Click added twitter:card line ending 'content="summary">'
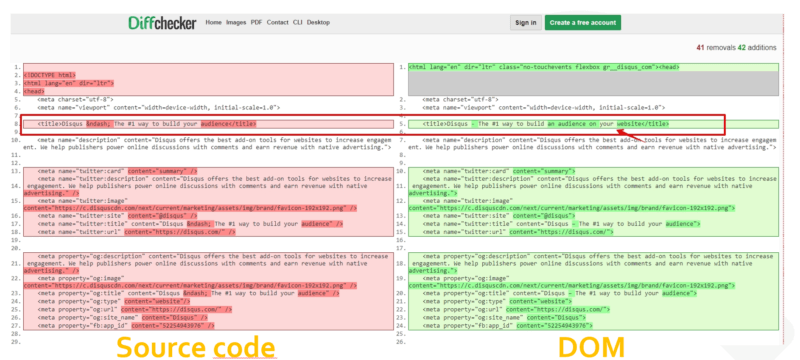The width and height of the screenshot is (800, 360). click(498, 171)
